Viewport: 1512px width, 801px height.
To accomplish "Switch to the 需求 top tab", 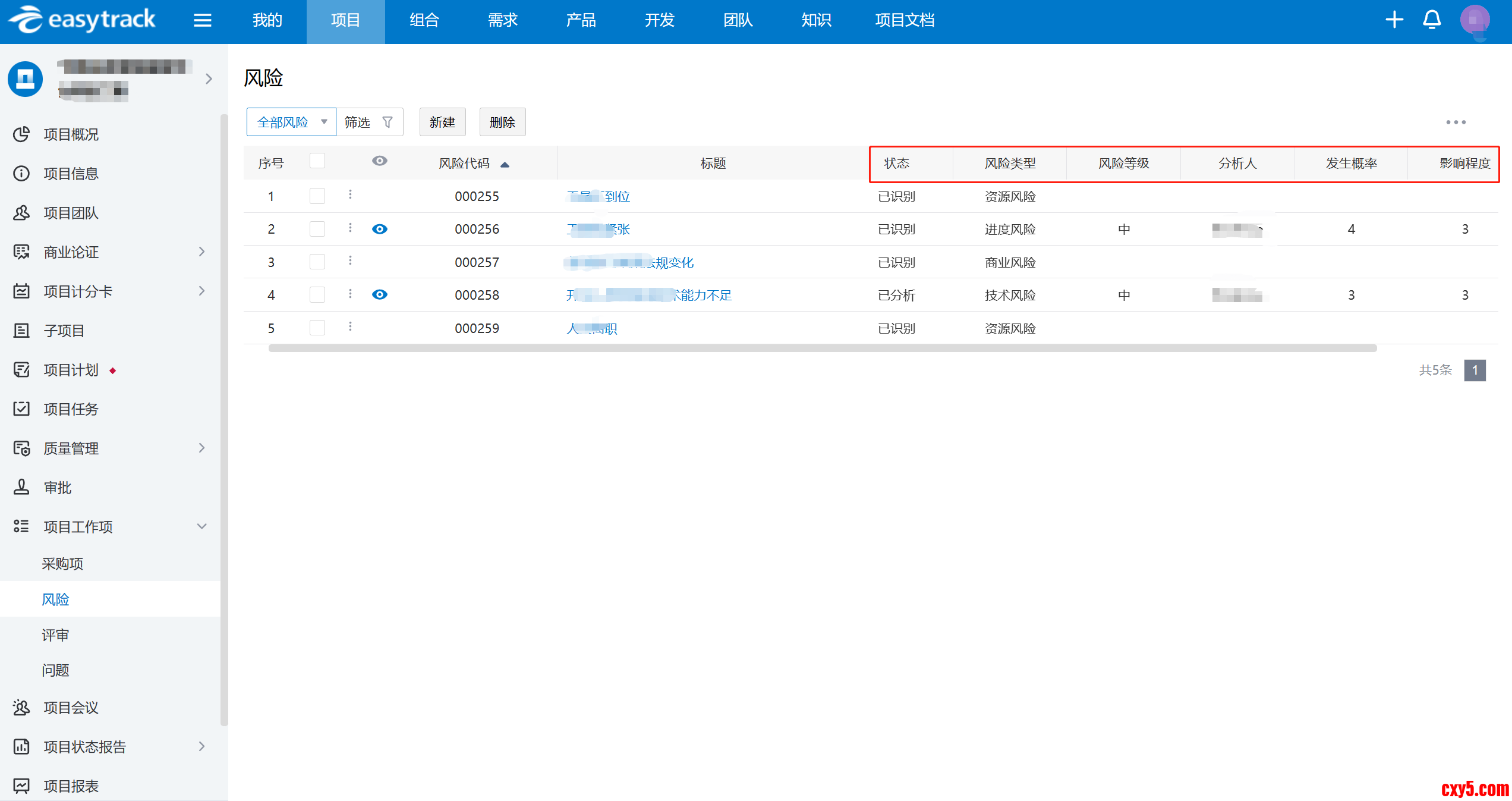I will pos(502,20).
